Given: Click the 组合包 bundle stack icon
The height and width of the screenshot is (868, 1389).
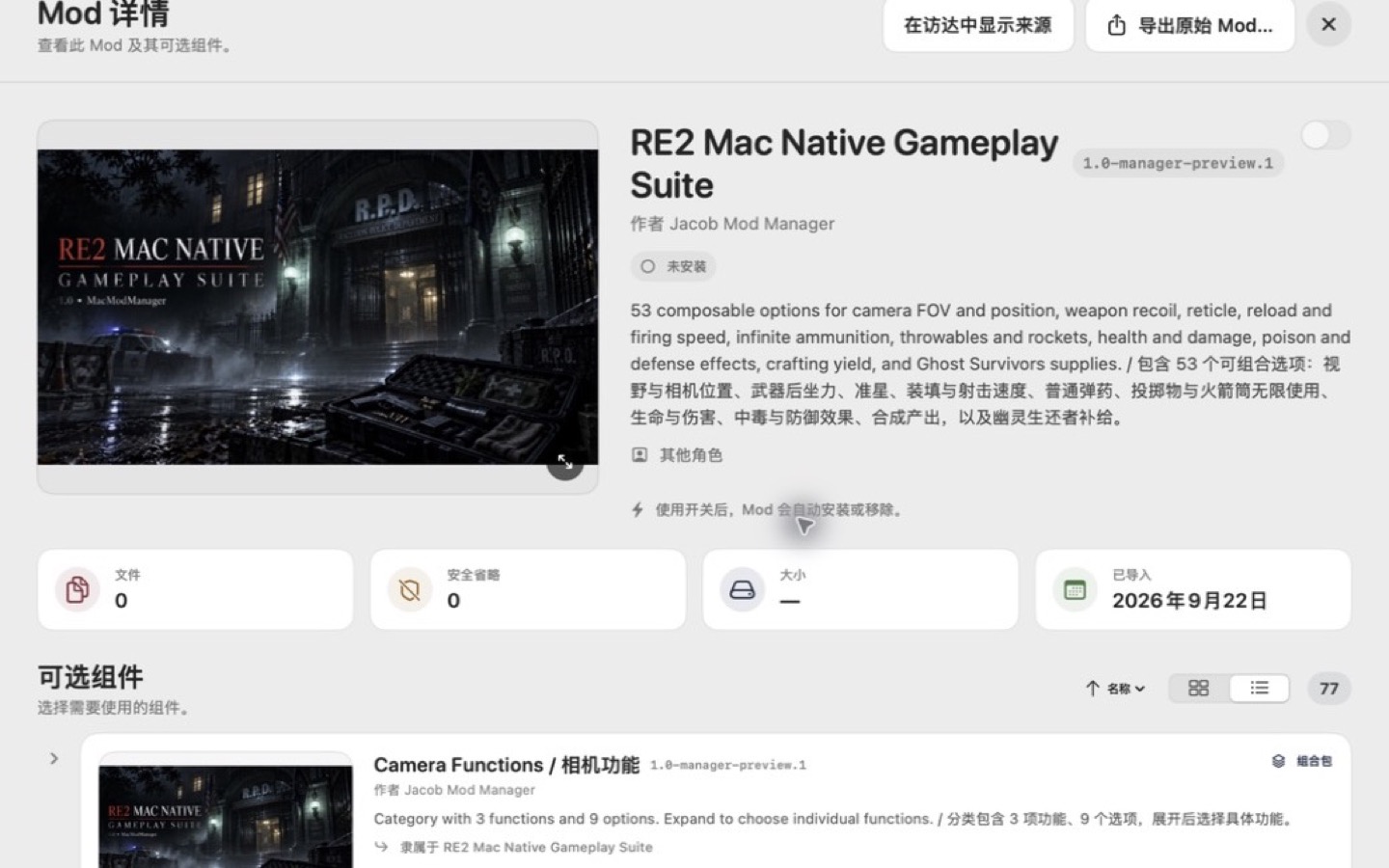Looking at the screenshot, I should (1278, 761).
